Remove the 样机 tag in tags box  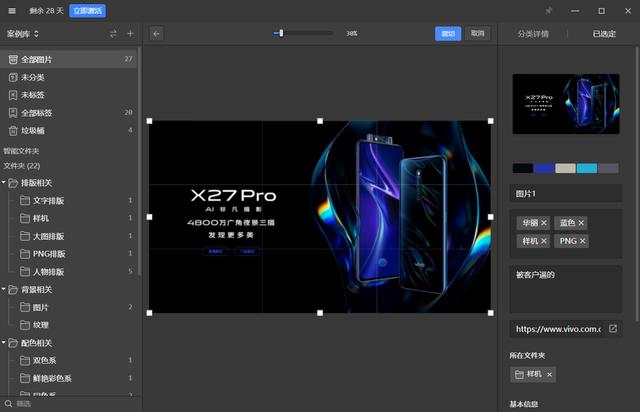[544, 241]
